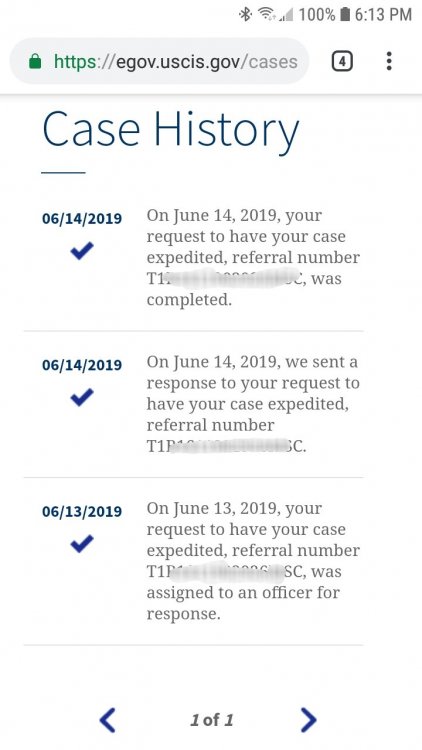Go to previous page with left chevron
Image resolution: width=422 pixels, height=750 pixels.
108,720
